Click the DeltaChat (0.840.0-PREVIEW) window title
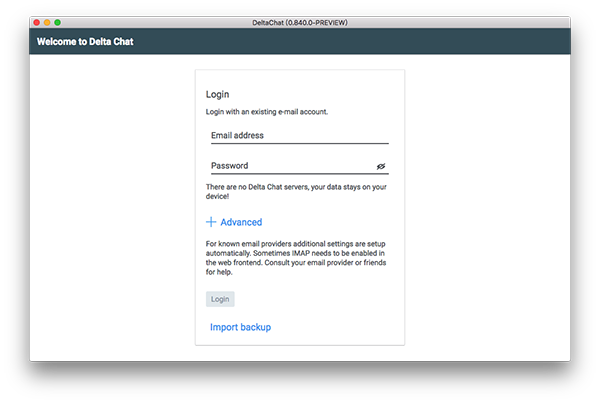The image size is (600, 403). click(300, 23)
